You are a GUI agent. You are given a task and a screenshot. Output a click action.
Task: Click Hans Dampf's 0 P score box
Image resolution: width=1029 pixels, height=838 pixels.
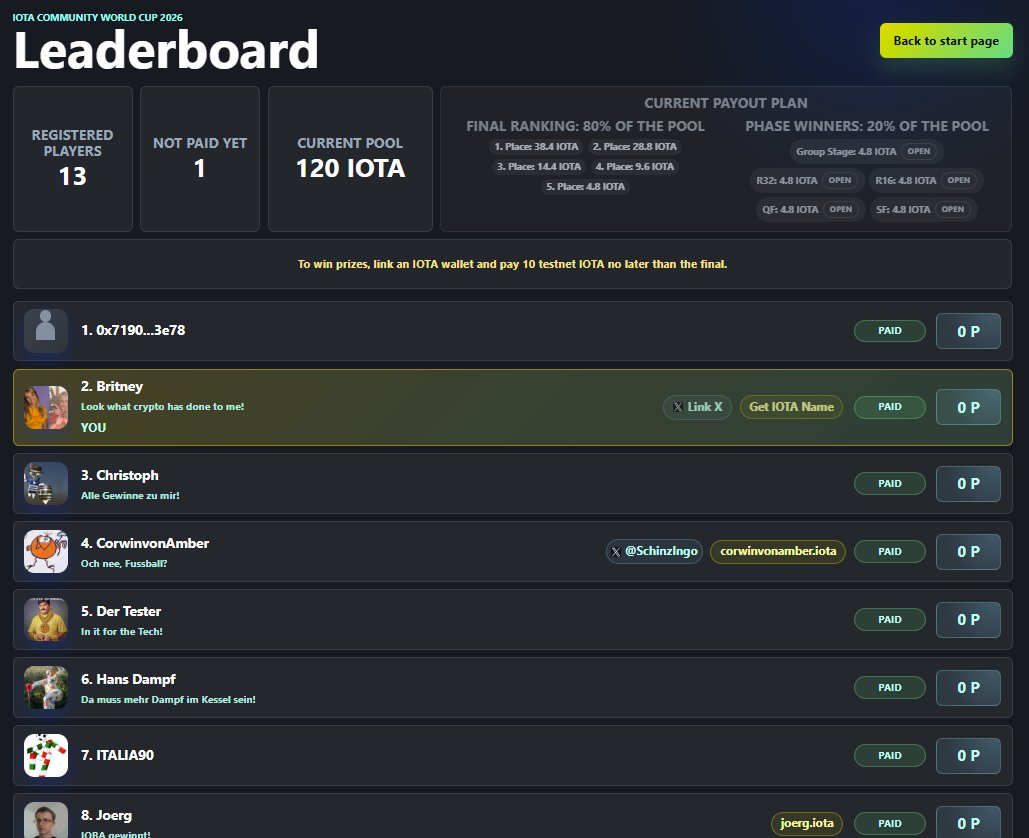click(x=968, y=688)
